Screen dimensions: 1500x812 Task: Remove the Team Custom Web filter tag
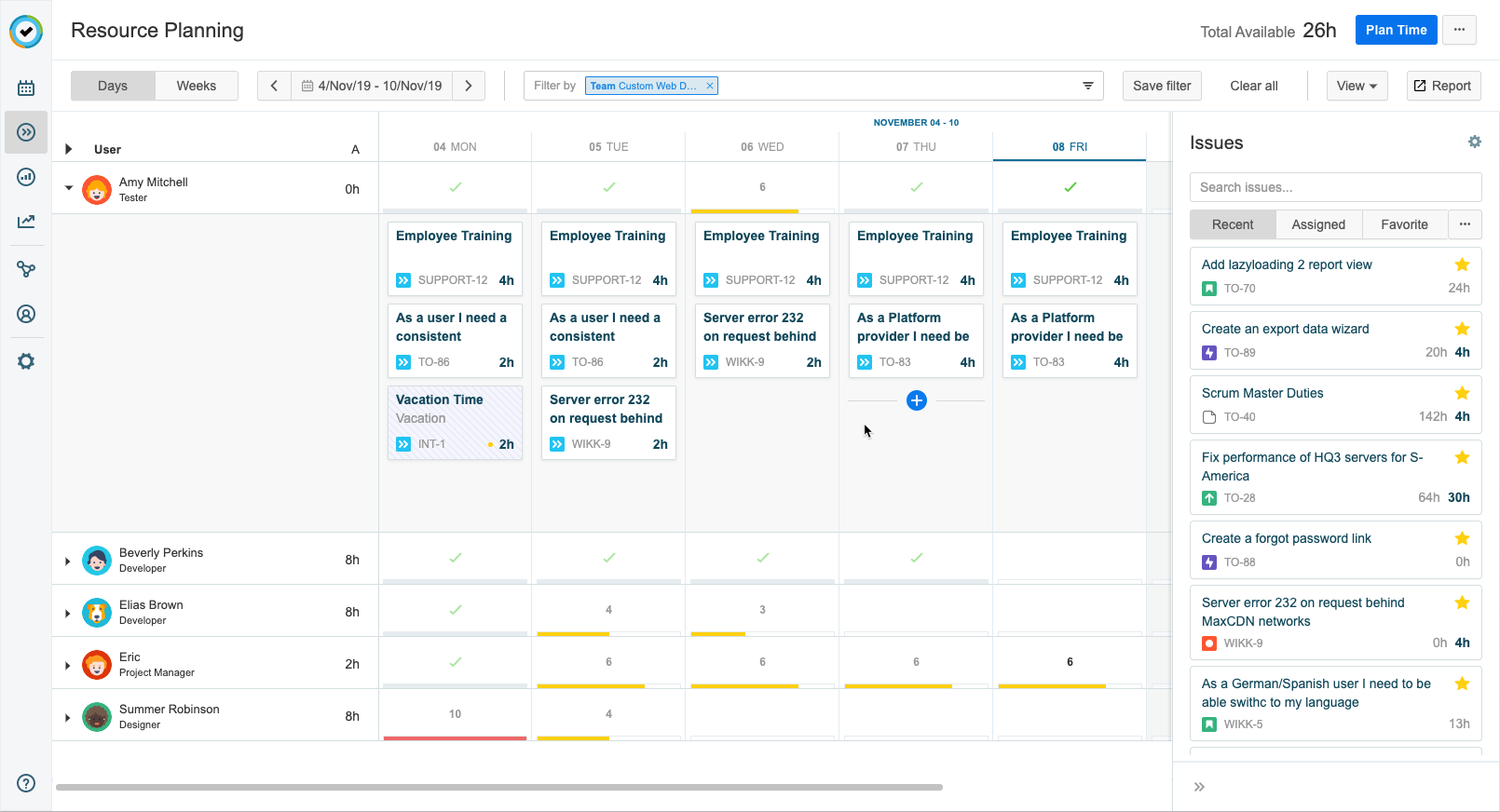(710, 86)
